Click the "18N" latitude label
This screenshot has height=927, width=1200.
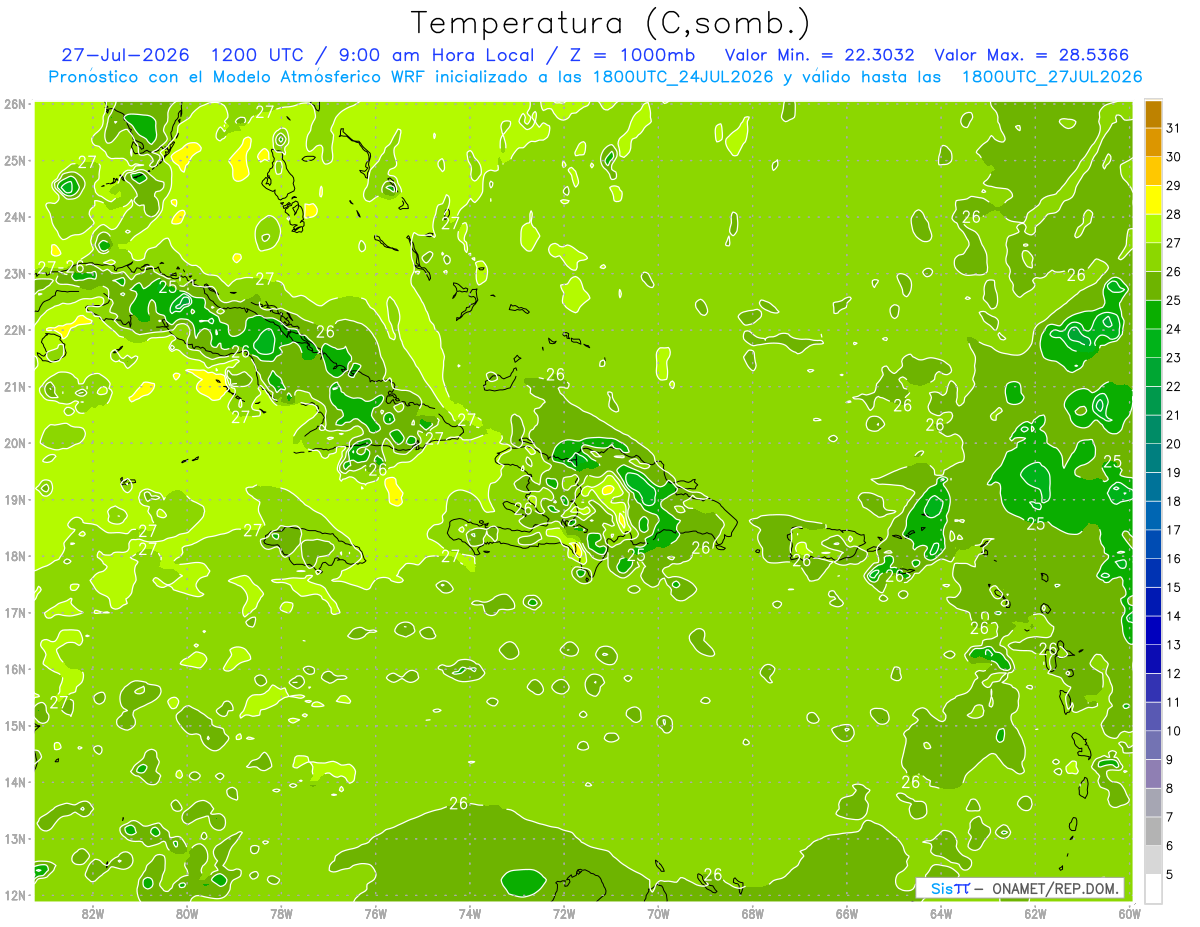coord(15,556)
